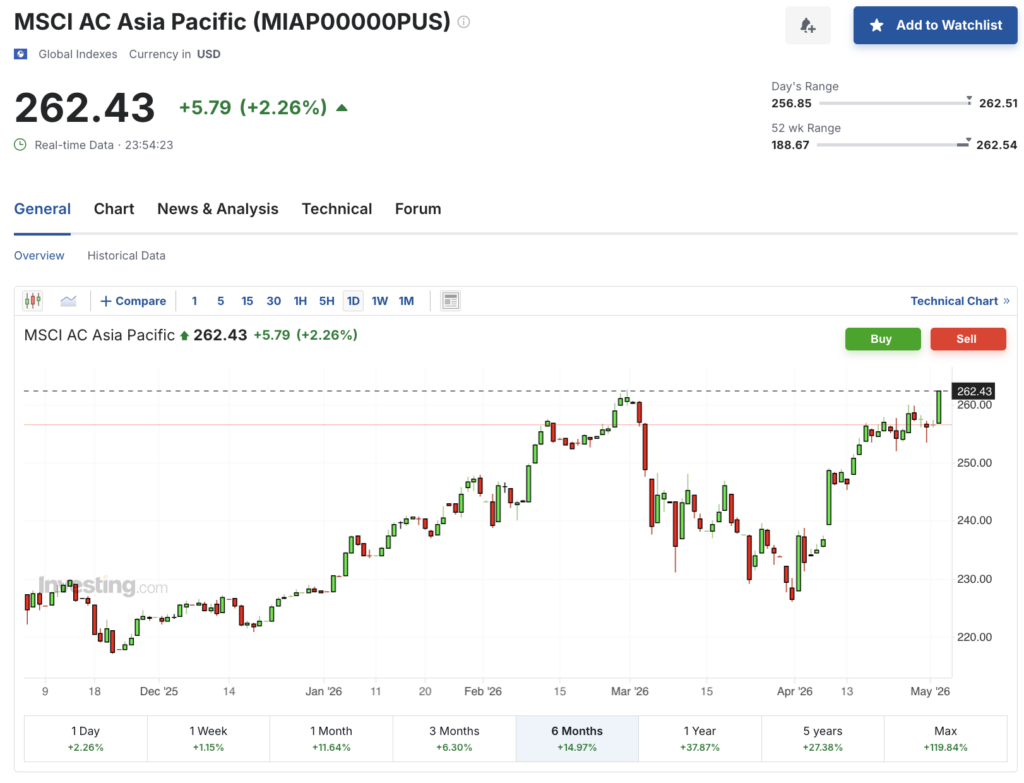This screenshot has width=1024, height=783.
Task: Select the Max performance range
Action: [x=945, y=739]
